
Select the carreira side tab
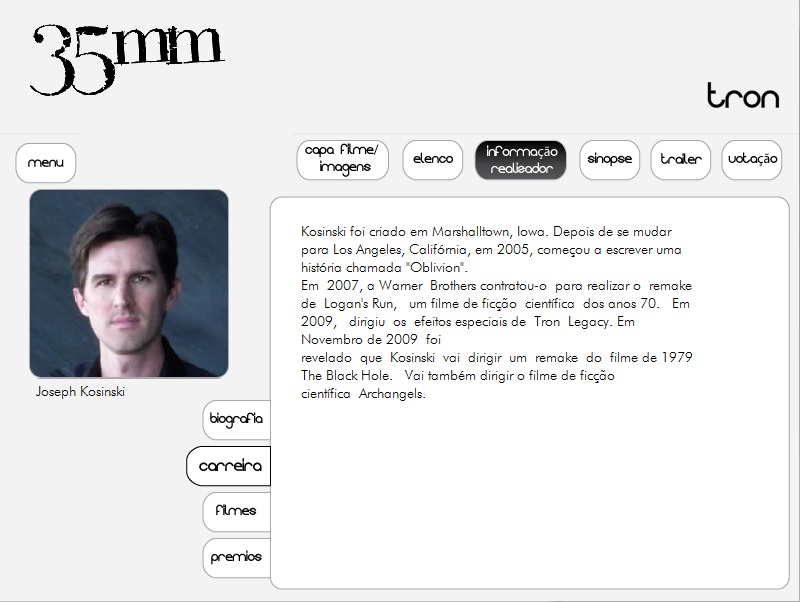229,466
